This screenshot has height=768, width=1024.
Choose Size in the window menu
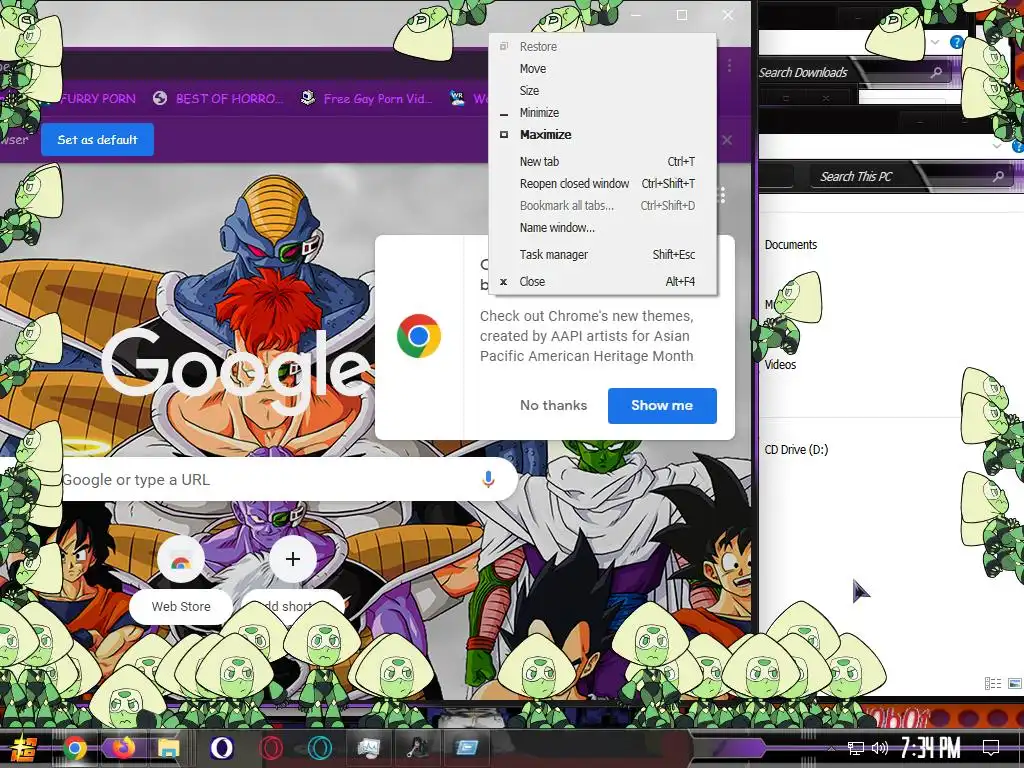click(601, 91)
